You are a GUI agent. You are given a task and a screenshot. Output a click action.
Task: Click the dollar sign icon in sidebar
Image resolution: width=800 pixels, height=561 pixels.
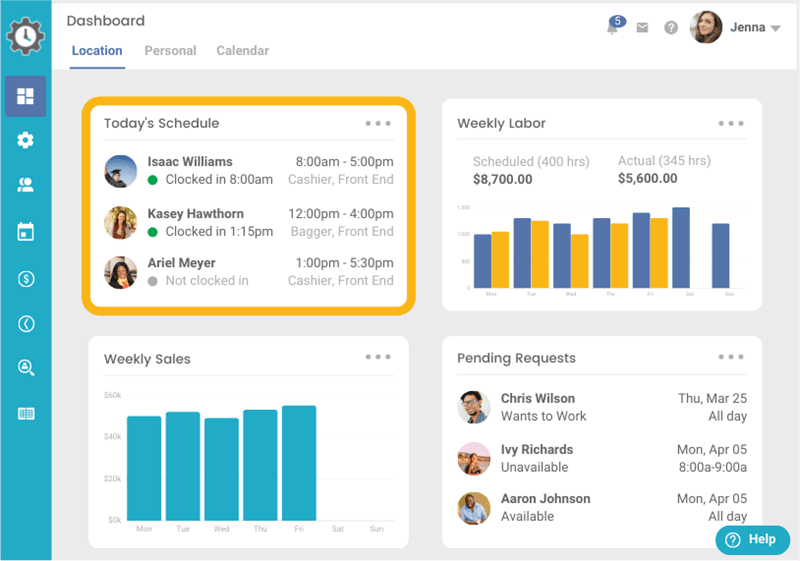coord(25,279)
